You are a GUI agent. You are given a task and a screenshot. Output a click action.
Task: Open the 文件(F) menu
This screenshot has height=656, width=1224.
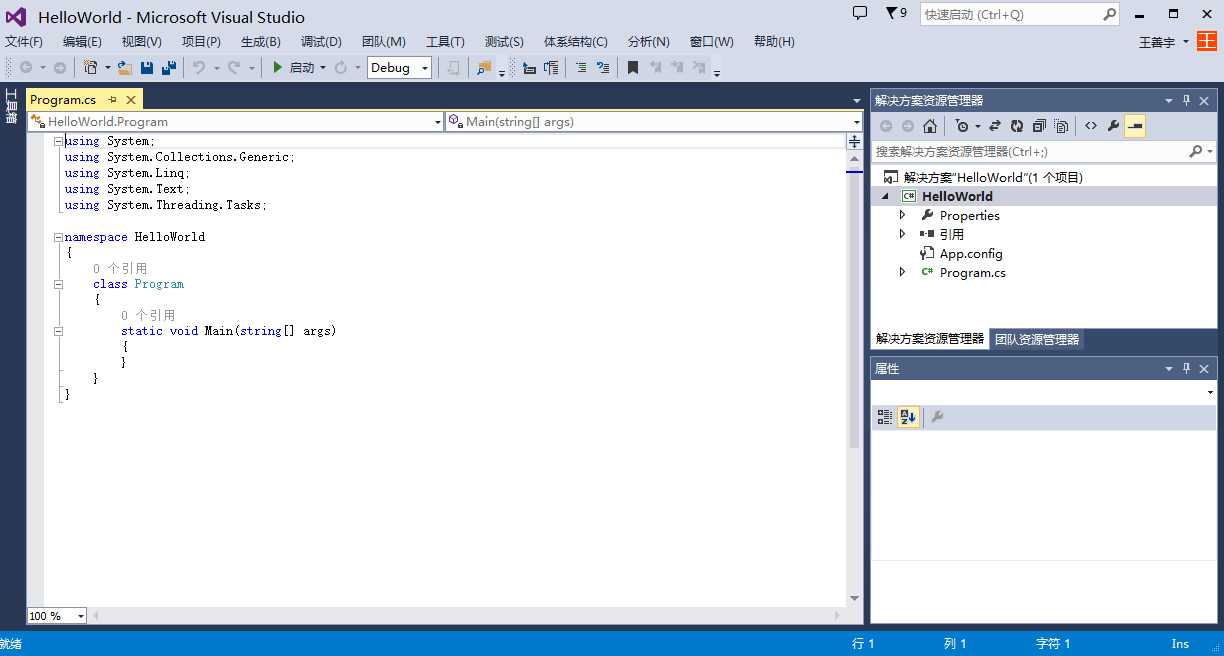click(24, 41)
